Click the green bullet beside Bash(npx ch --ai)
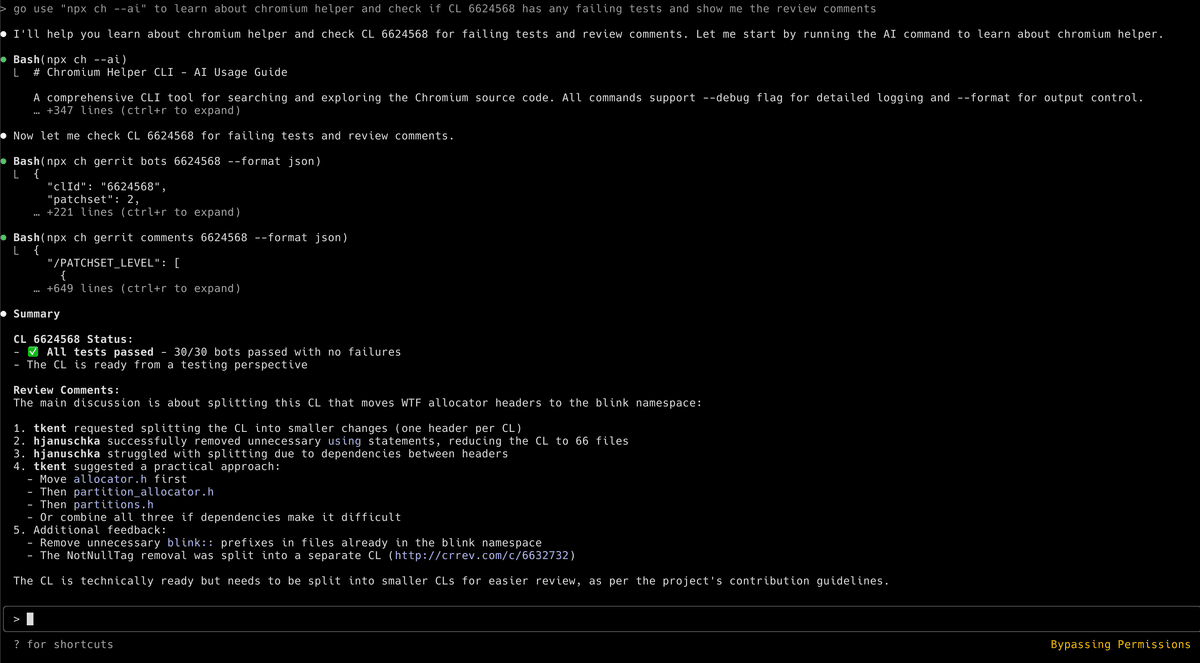Viewport: 1200px width, 663px height. tap(5, 60)
